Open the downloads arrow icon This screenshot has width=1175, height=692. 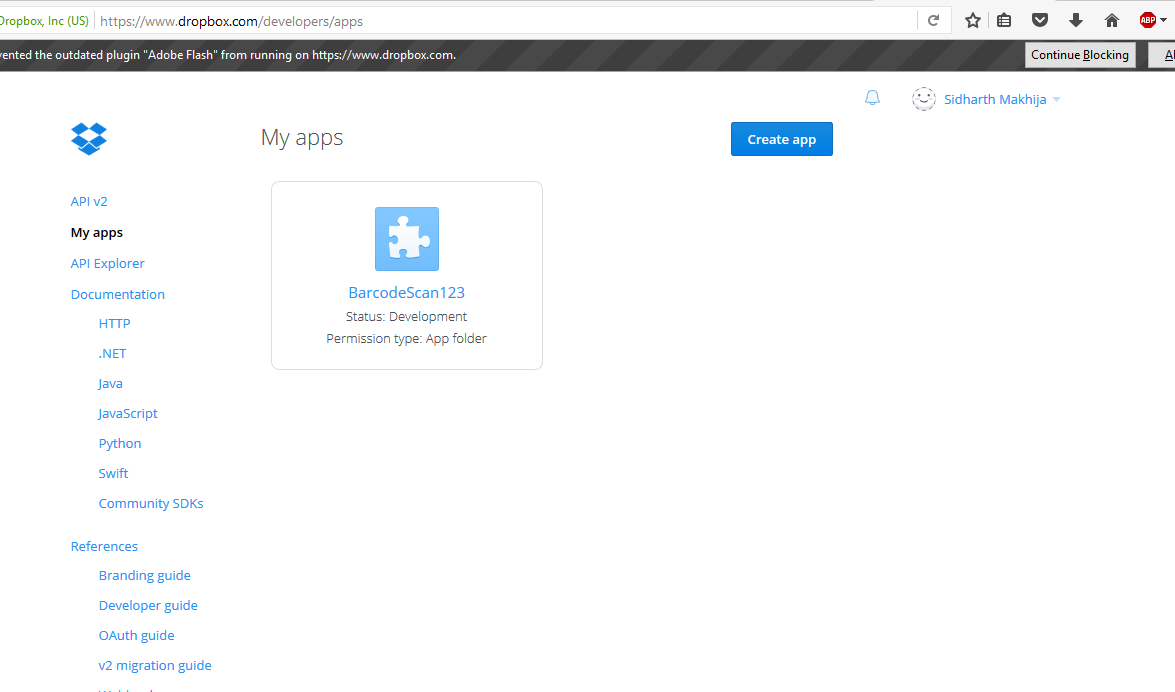(1075, 19)
